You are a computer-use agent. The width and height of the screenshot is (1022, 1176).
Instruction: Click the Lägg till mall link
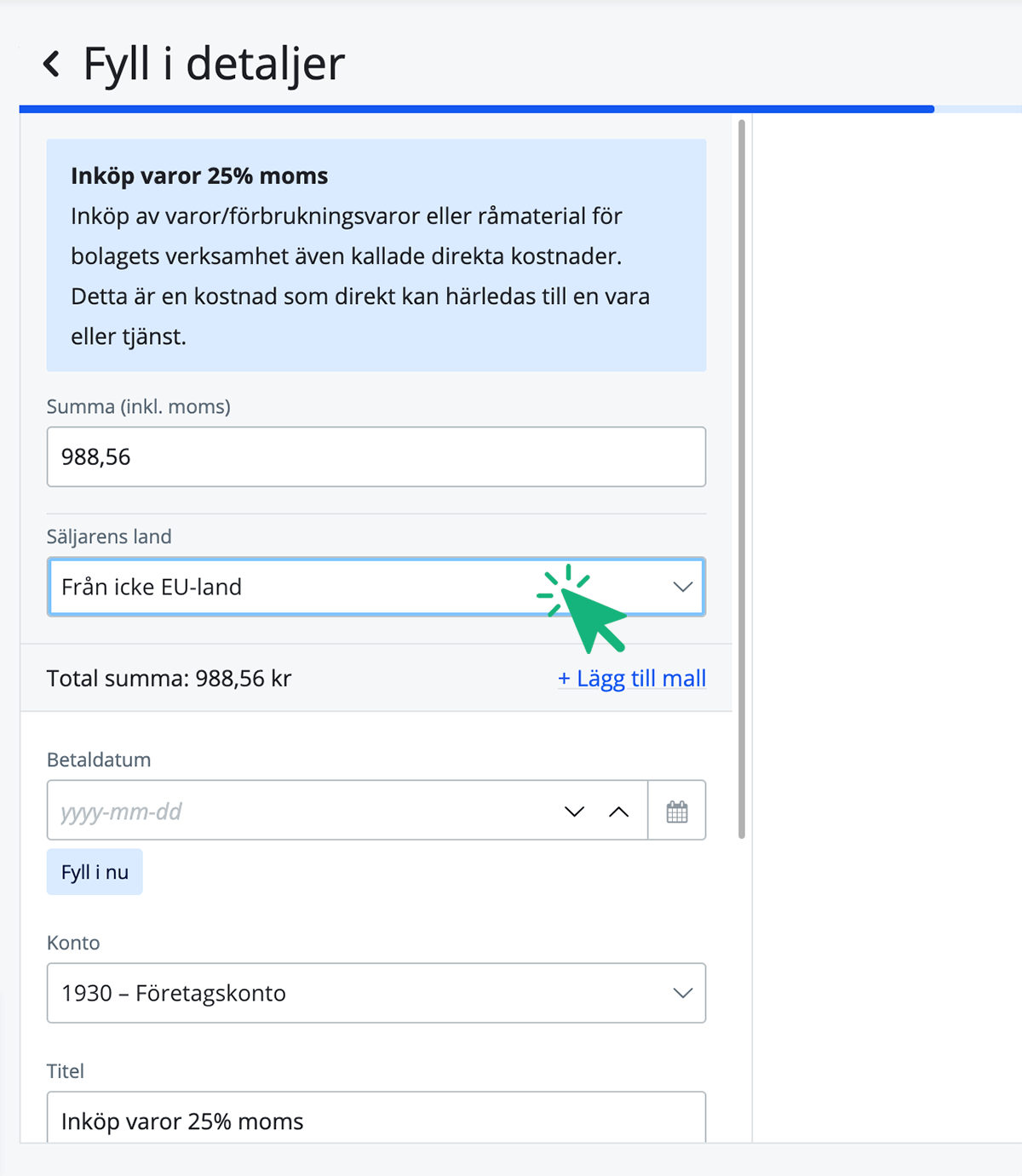click(x=632, y=678)
